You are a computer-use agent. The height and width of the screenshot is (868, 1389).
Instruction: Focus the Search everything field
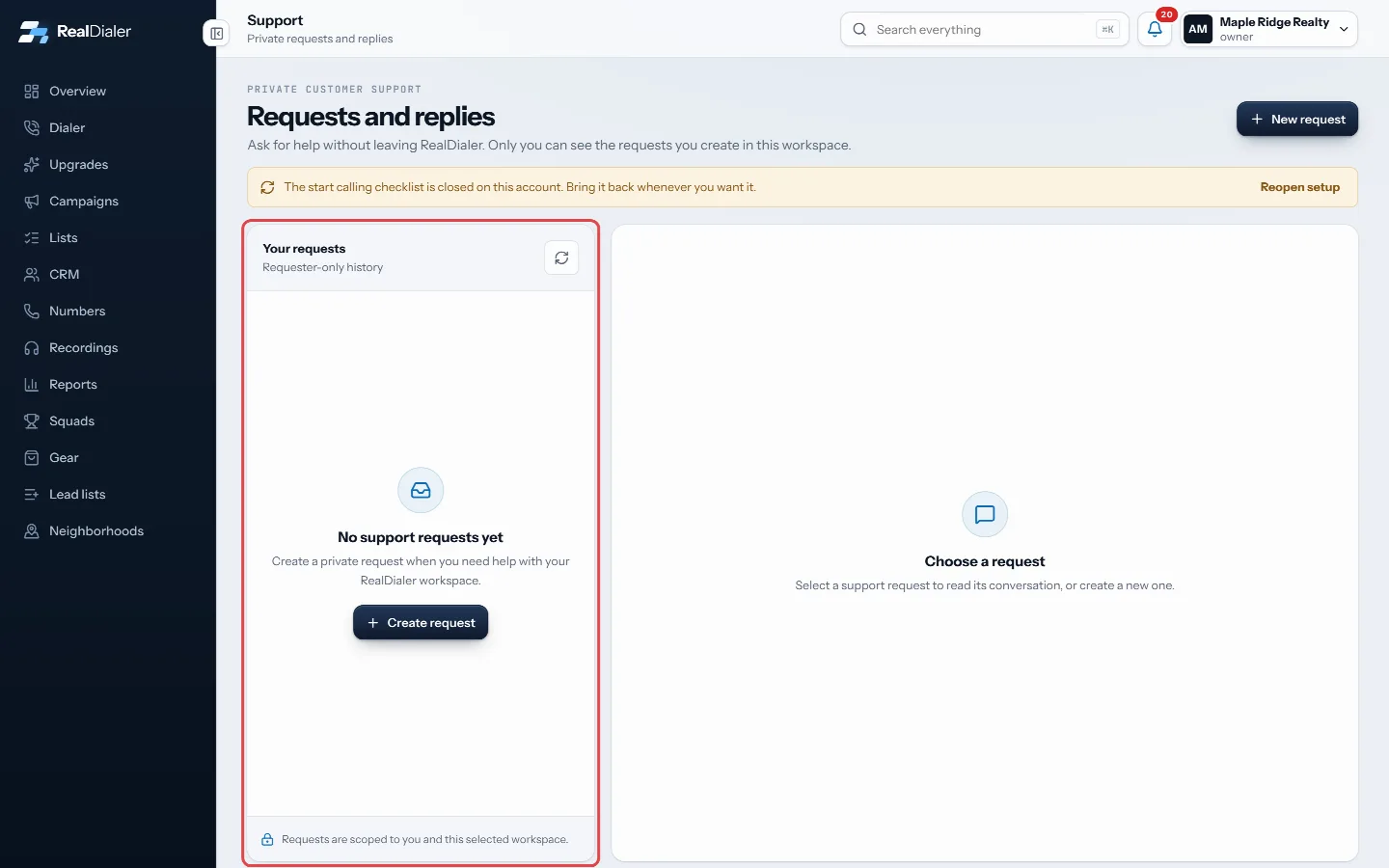984,29
